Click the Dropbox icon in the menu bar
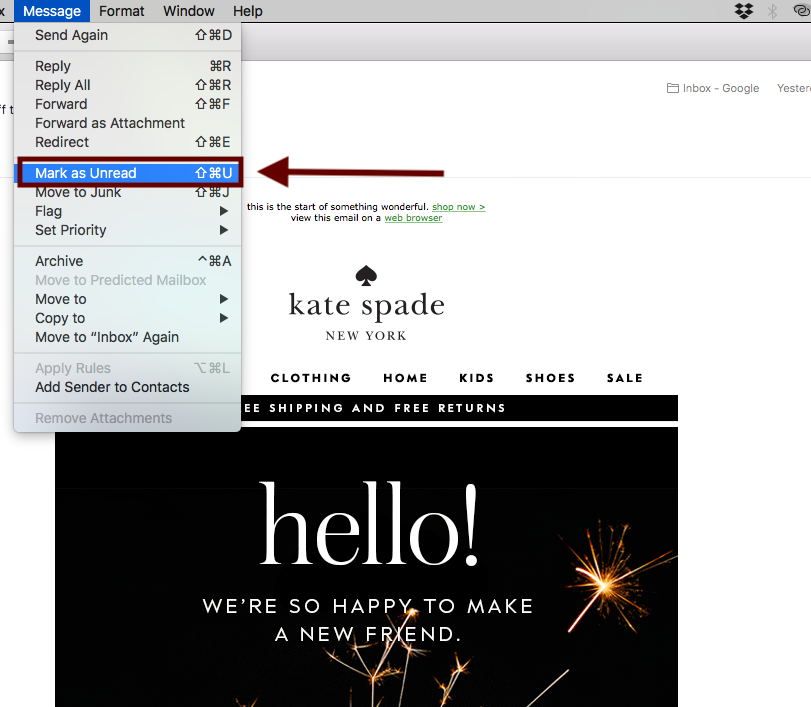The image size is (811, 707). [x=743, y=11]
